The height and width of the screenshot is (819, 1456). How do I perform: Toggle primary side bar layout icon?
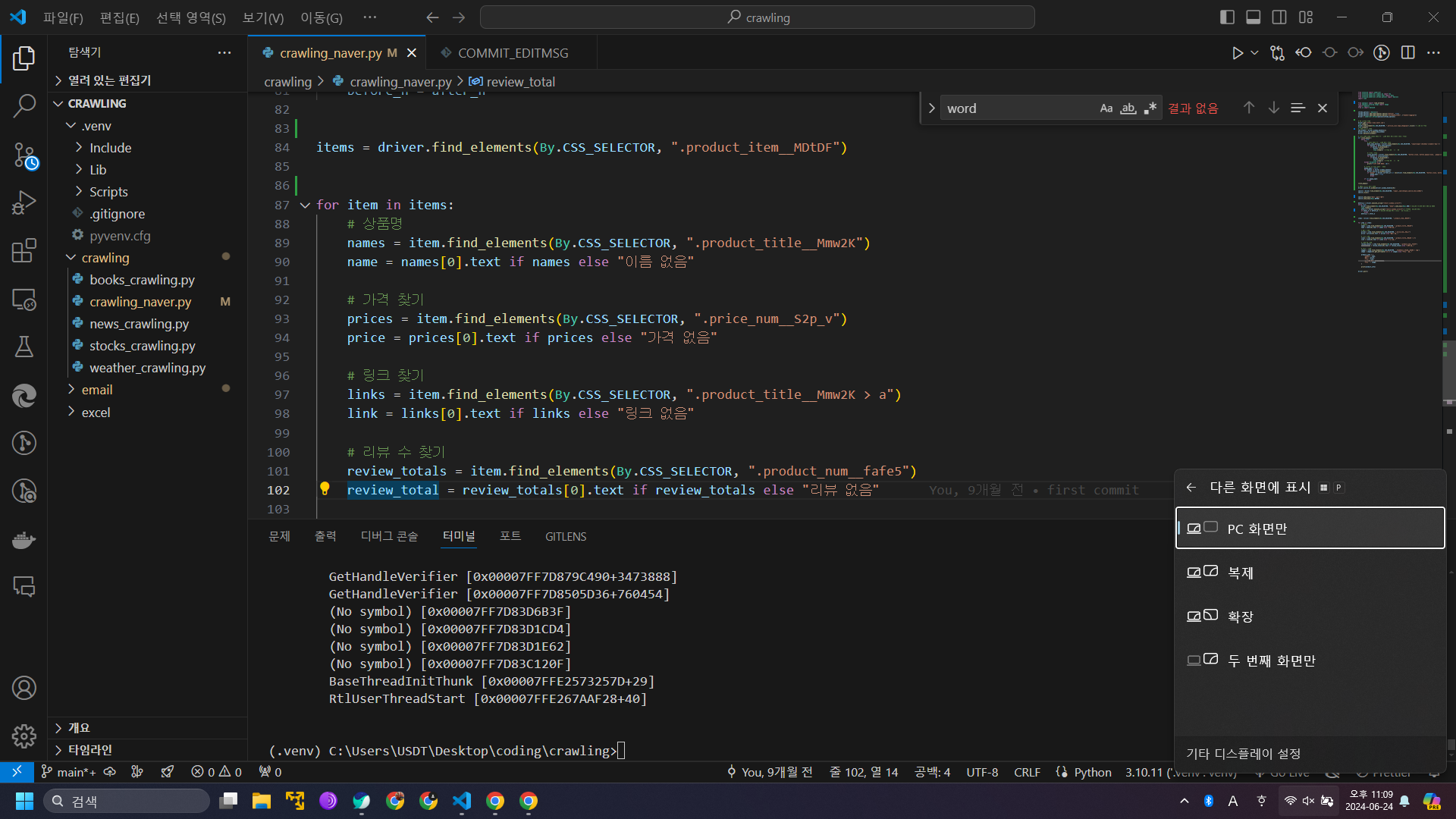[1227, 17]
